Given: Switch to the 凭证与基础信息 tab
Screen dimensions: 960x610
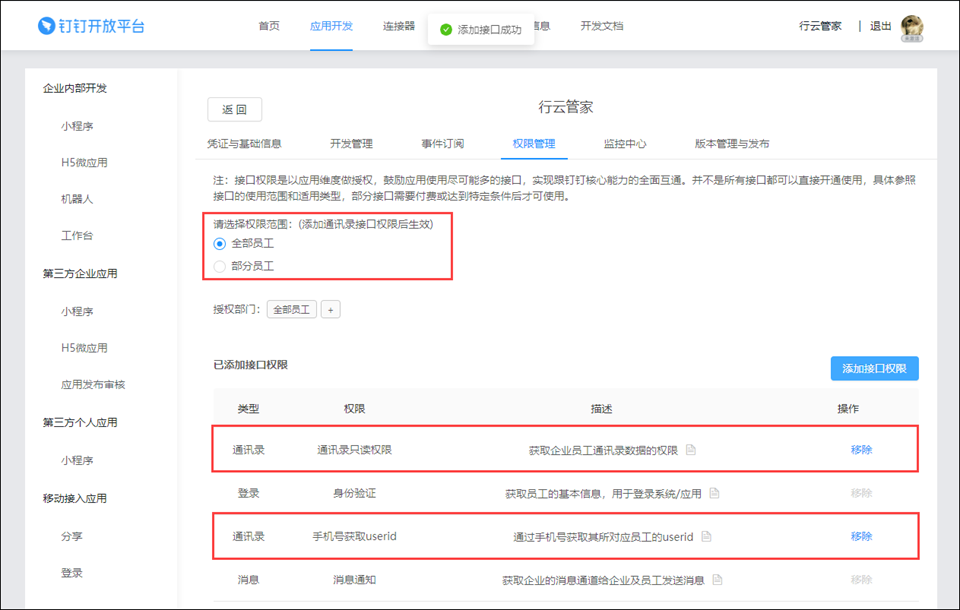Looking at the screenshot, I should [244, 144].
